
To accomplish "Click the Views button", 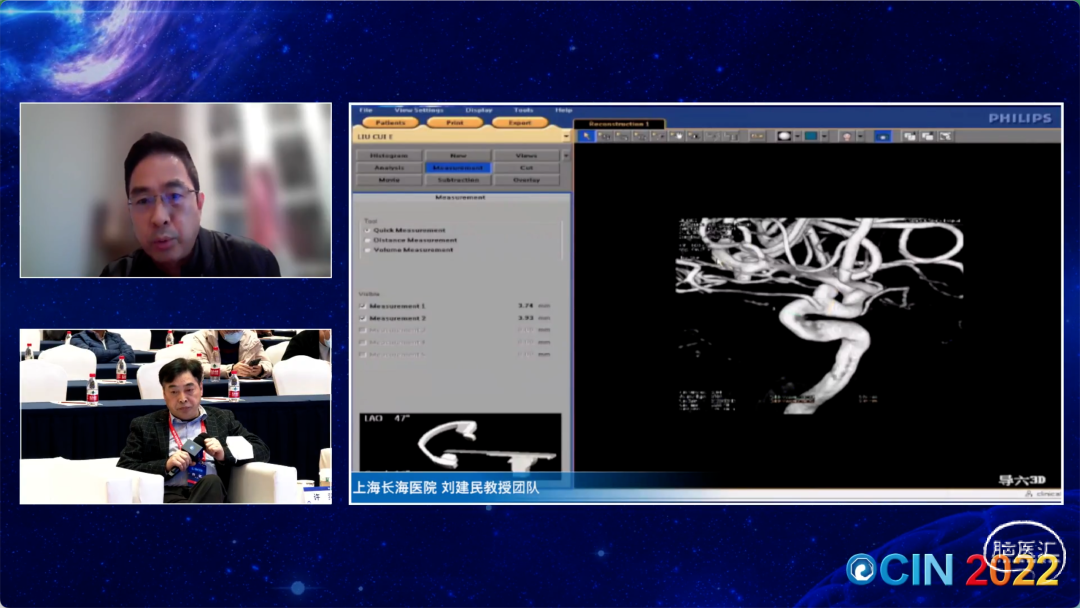I will coord(526,156).
